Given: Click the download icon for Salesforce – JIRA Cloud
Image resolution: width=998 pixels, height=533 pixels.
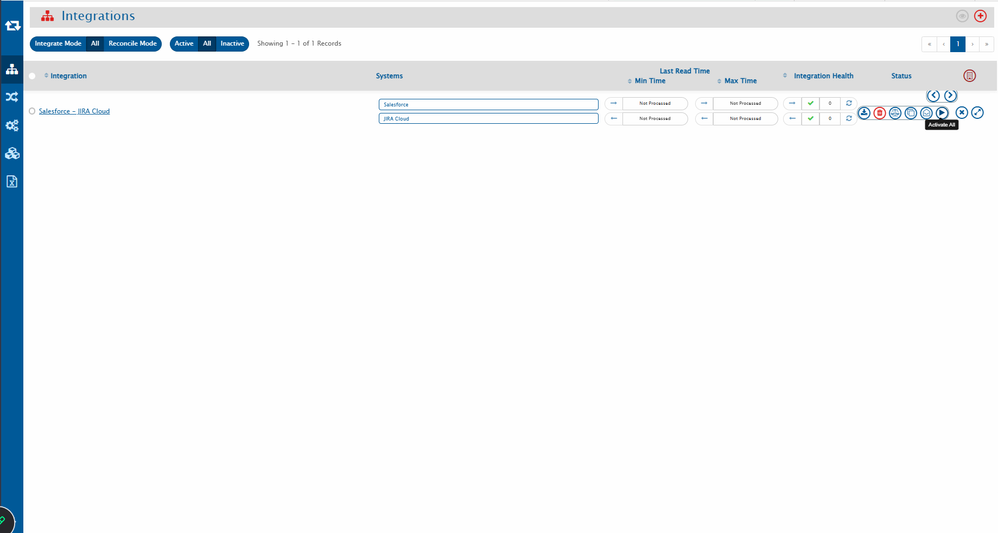Looking at the screenshot, I should click(x=864, y=113).
